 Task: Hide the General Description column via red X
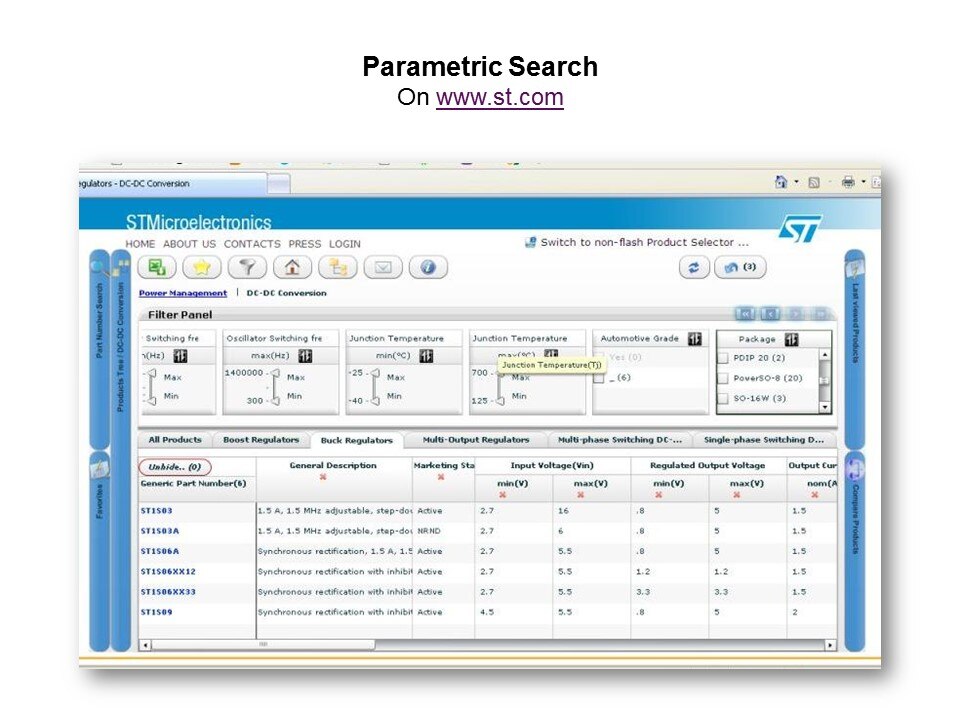(x=323, y=477)
